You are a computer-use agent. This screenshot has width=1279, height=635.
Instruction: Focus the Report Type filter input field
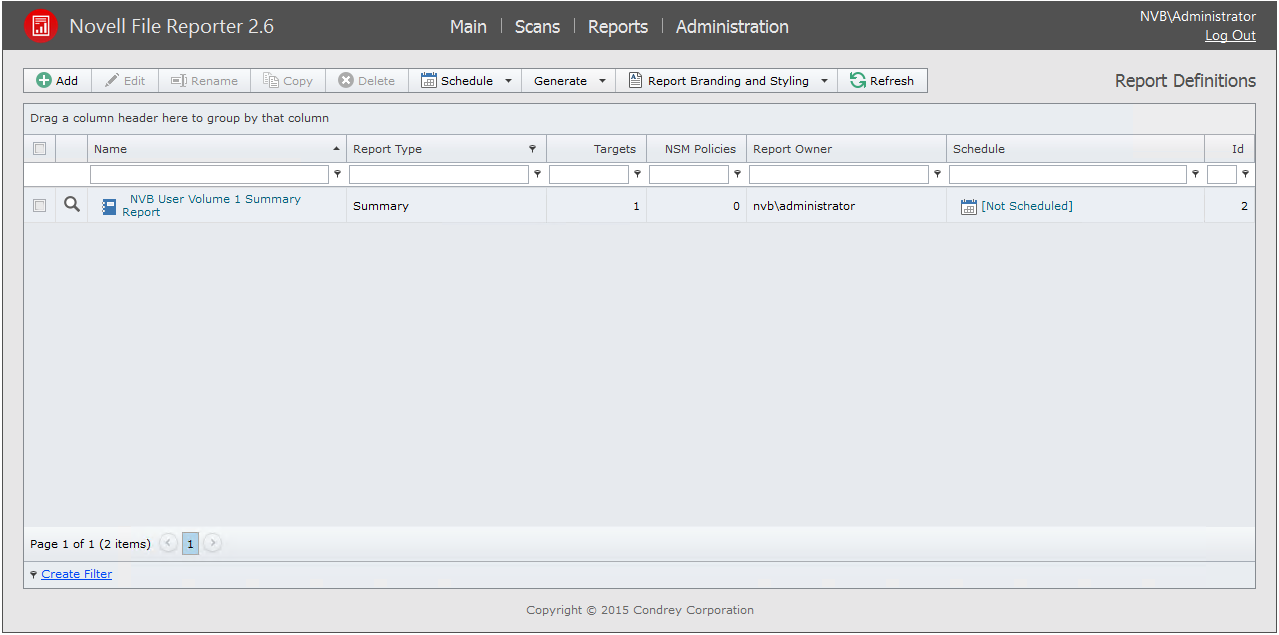pos(439,175)
